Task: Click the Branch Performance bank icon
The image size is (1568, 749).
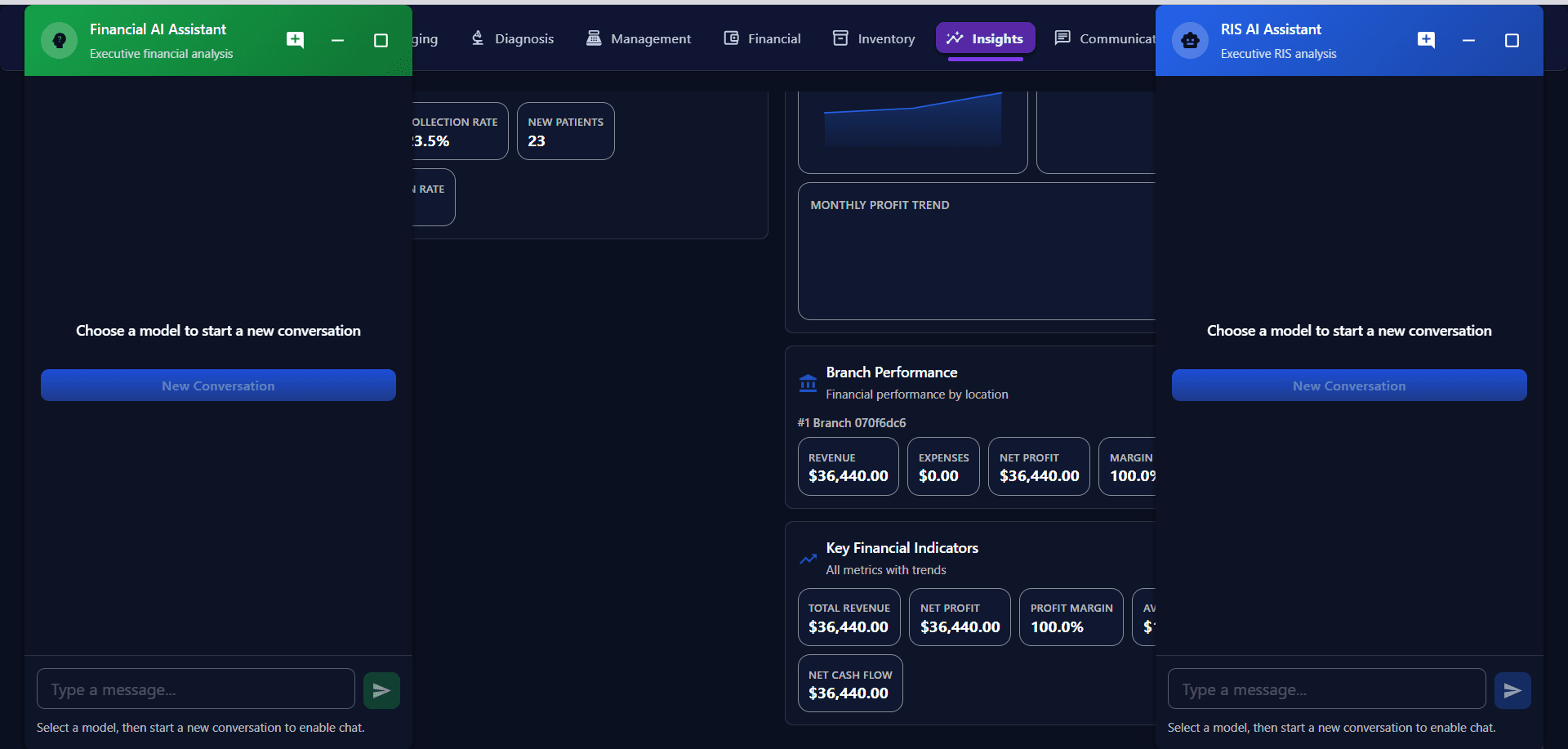Action: 808,383
